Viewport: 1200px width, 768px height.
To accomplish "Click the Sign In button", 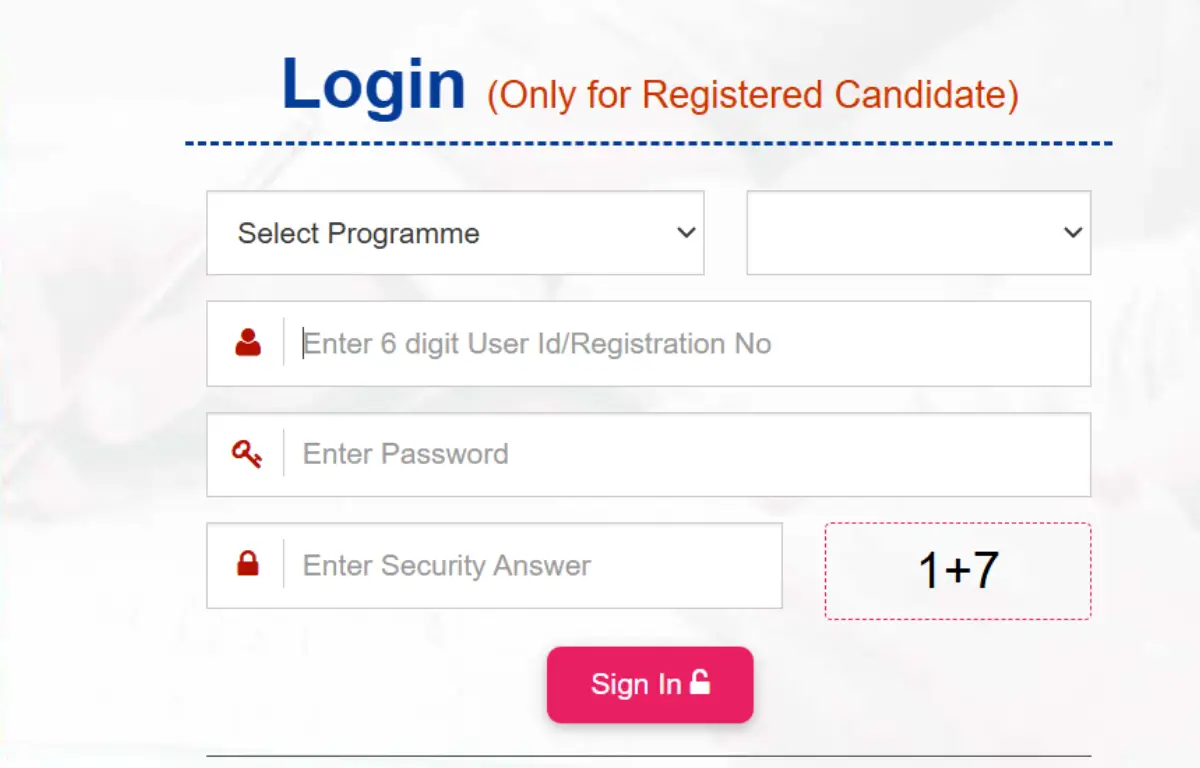I will 650,684.
